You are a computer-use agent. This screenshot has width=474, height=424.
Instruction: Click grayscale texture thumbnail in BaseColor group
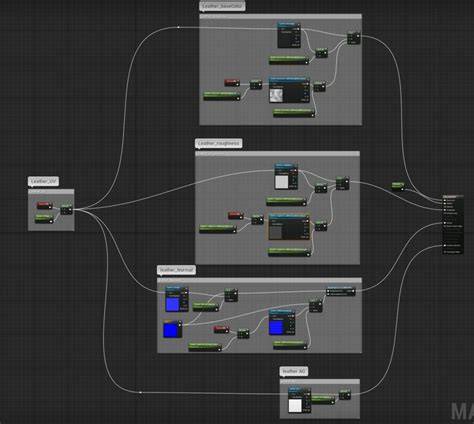click(276, 95)
